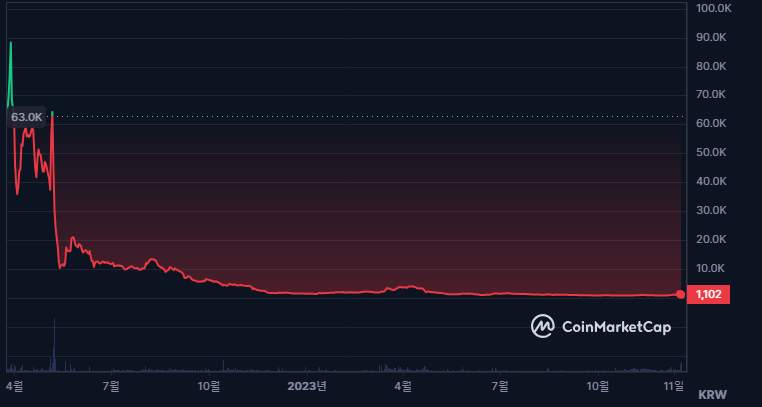Click the 90.0K axis label
The image size is (762, 407).
pyautogui.click(x=711, y=37)
